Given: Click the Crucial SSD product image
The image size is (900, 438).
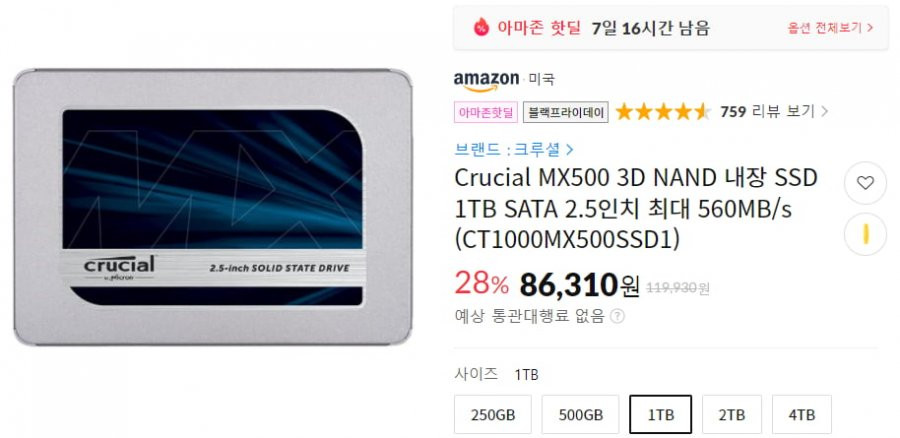Looking at the screenshot, I should 212,207.
